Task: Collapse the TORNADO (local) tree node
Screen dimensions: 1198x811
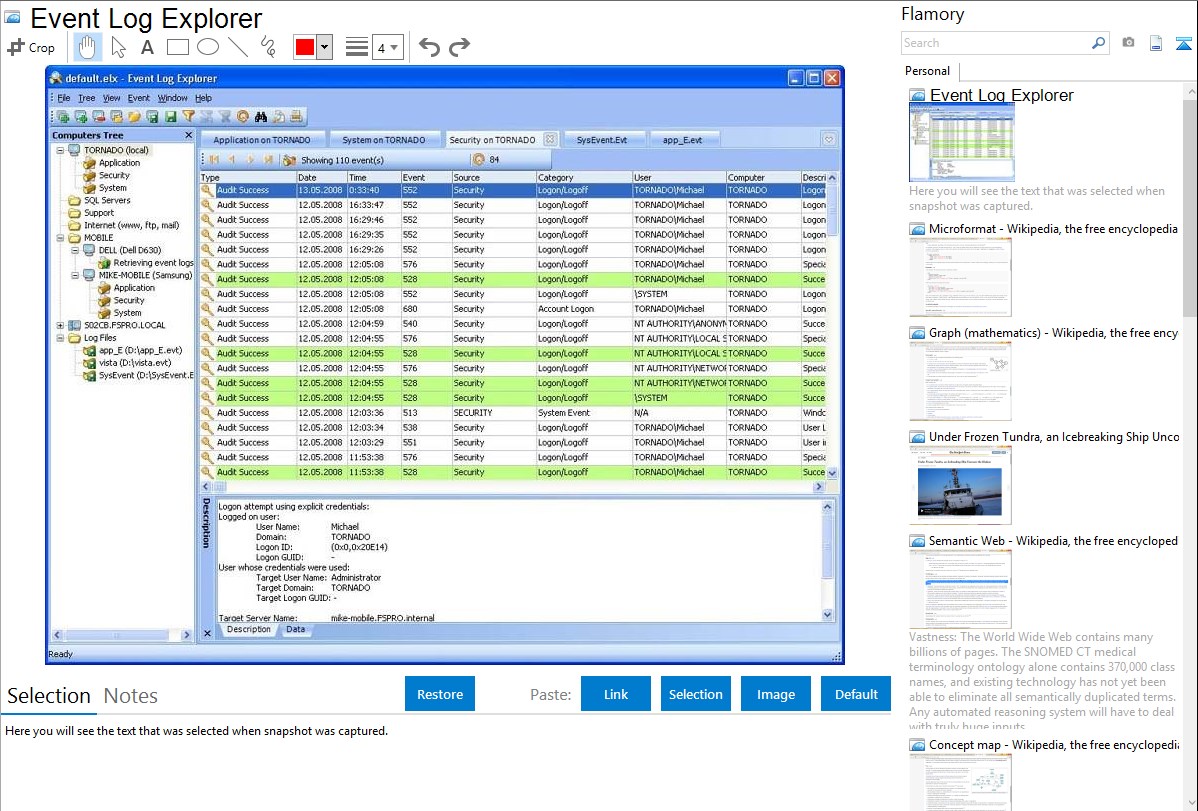Action: click(x=60, y=151)
